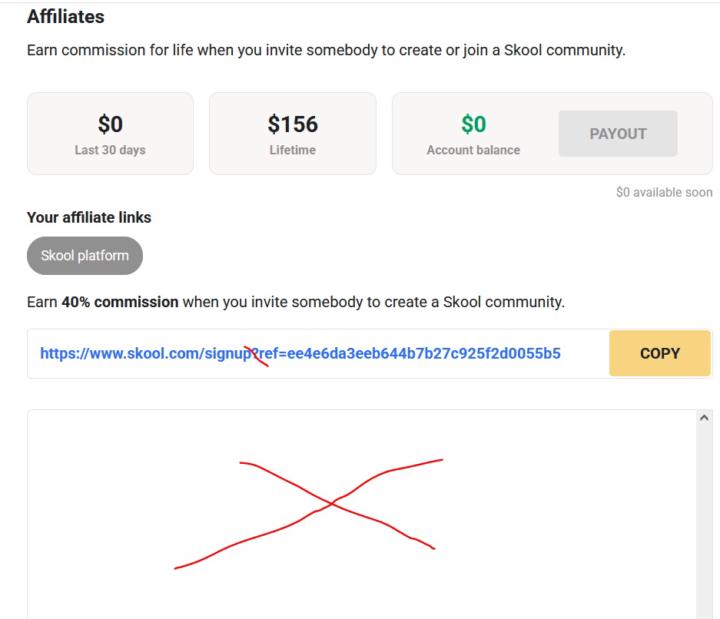Image resolution: width=720 pixels, height=619 pixels.
Task: Click the scrollbar up arrow
Action: [704, 416]
